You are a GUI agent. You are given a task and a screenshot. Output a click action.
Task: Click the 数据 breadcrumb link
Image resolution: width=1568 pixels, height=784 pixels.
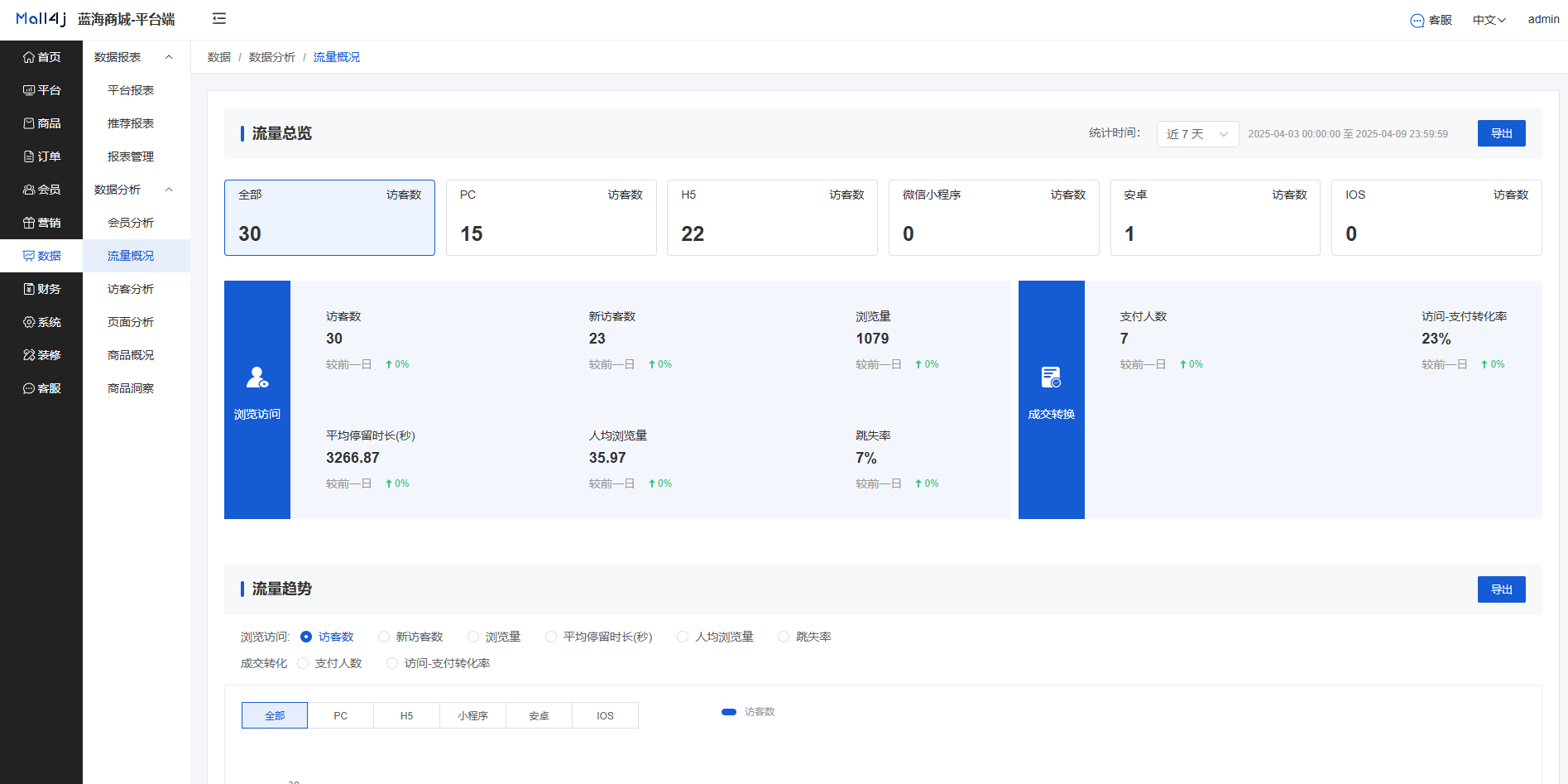(219, 57)
